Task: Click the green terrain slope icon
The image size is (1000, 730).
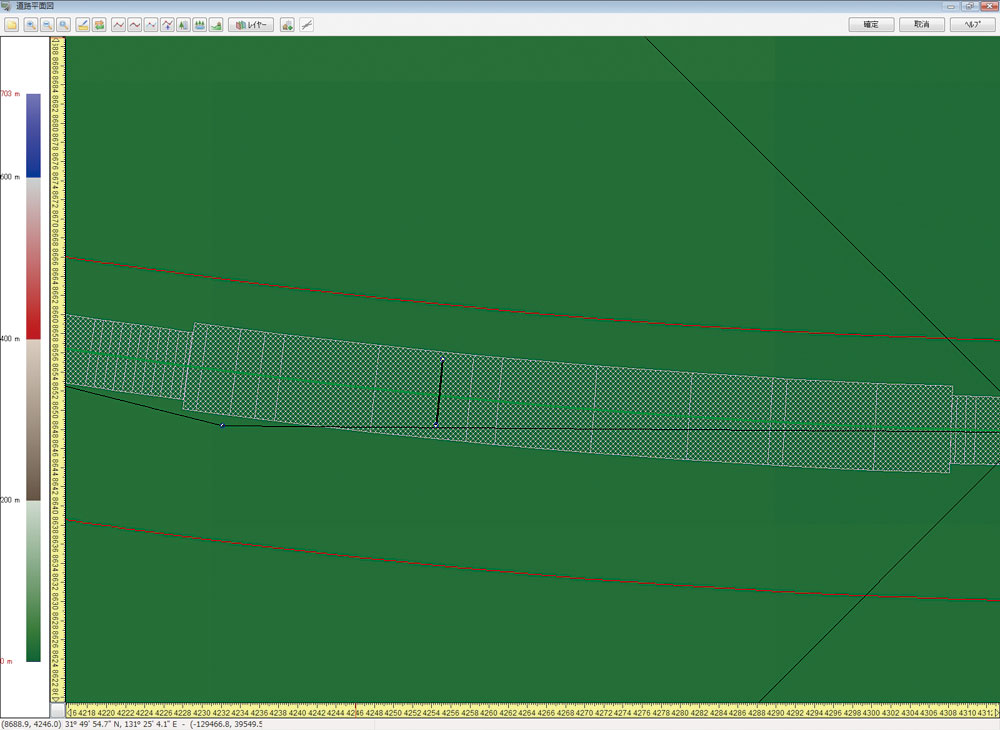Action: [x=216, y=25]
